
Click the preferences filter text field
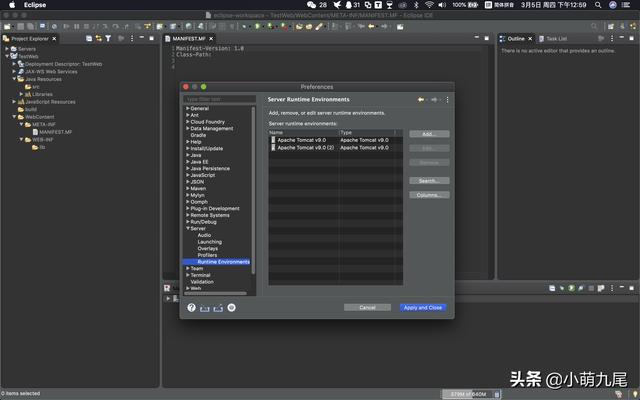coord(220,99)
